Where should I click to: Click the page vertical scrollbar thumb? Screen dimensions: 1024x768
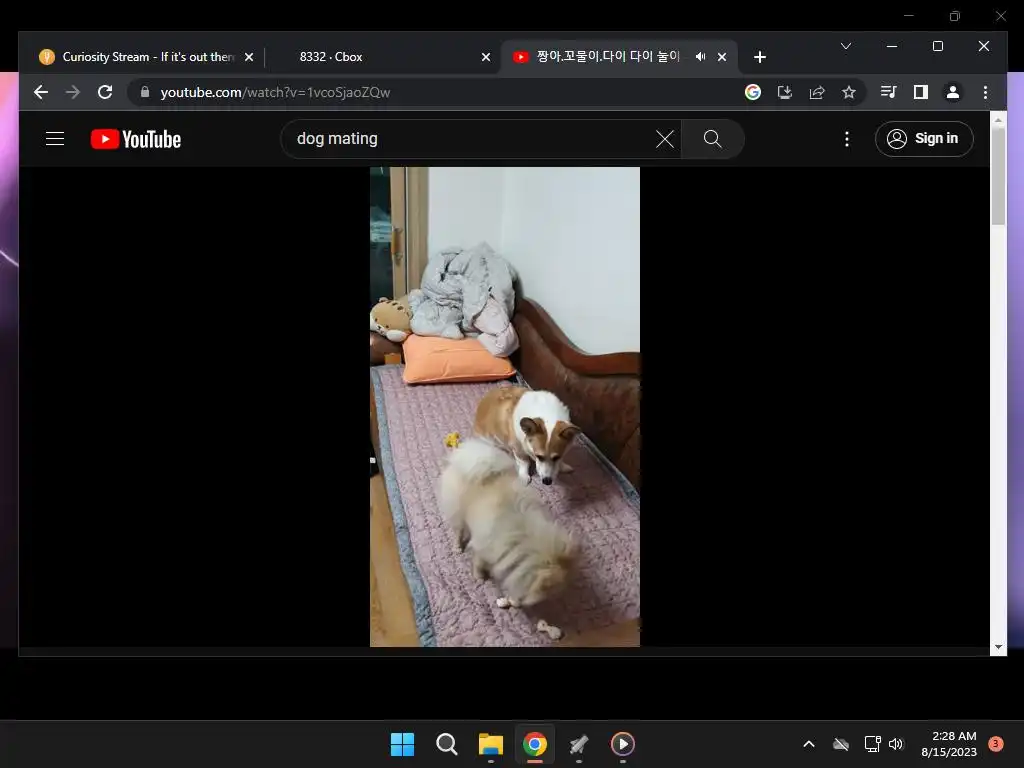(998, 175)
